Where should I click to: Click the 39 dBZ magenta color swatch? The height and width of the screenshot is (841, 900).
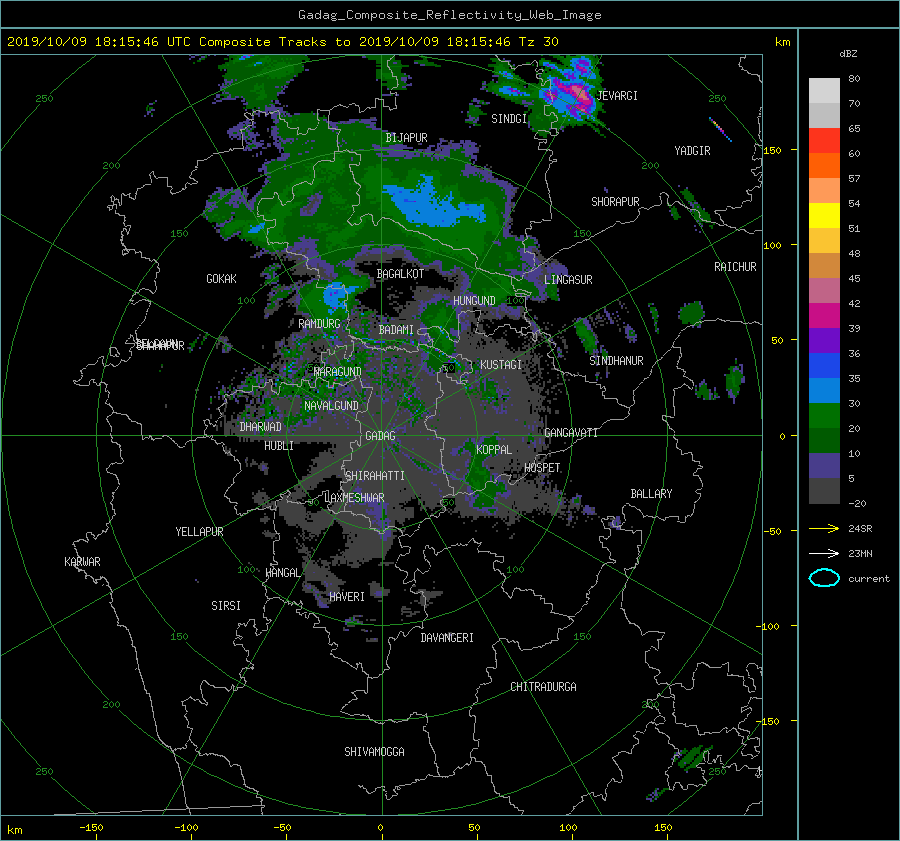pyautogui.click(x=824, y=316)
